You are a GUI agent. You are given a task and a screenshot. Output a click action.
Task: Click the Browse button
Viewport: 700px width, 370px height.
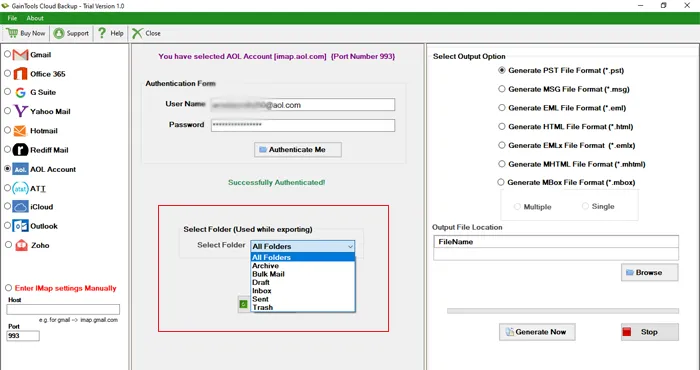tap(650, 272)
